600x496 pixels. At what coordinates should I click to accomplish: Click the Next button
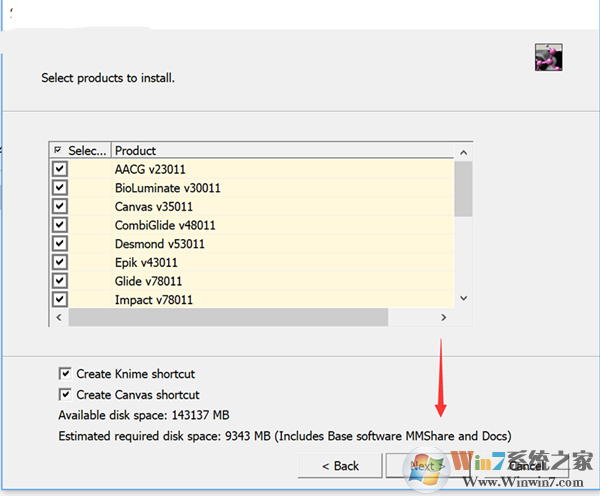pyautogui.click(x=427, y=466)
